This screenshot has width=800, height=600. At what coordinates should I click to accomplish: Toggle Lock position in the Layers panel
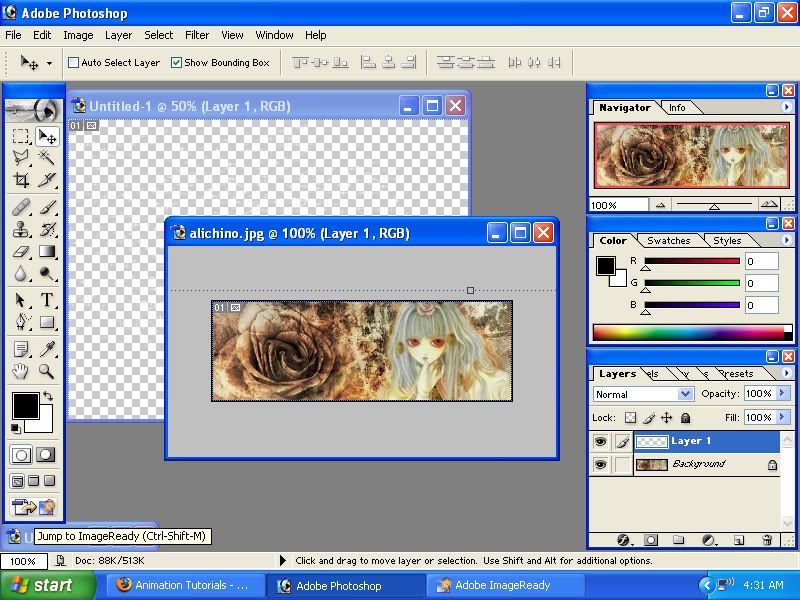pyautogui.click(x=667, y=418)
